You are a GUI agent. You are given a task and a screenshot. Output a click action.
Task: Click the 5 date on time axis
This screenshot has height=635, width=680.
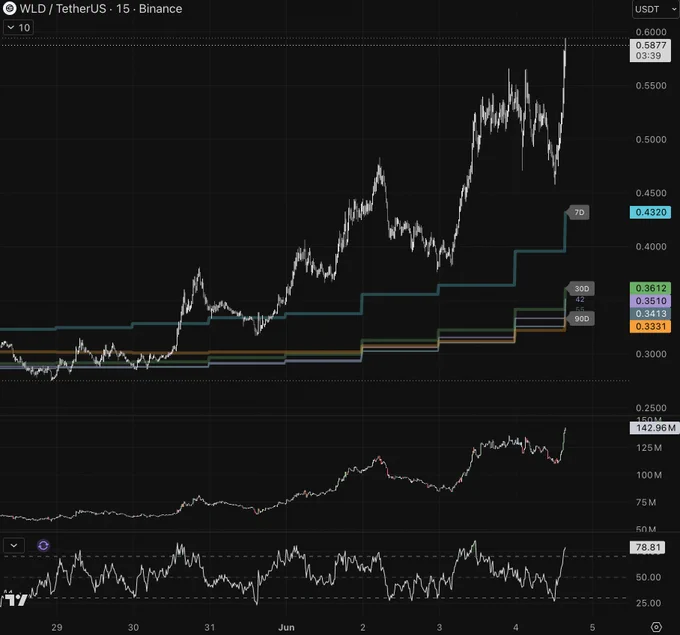pyautogui.click(x=592, y=627)
